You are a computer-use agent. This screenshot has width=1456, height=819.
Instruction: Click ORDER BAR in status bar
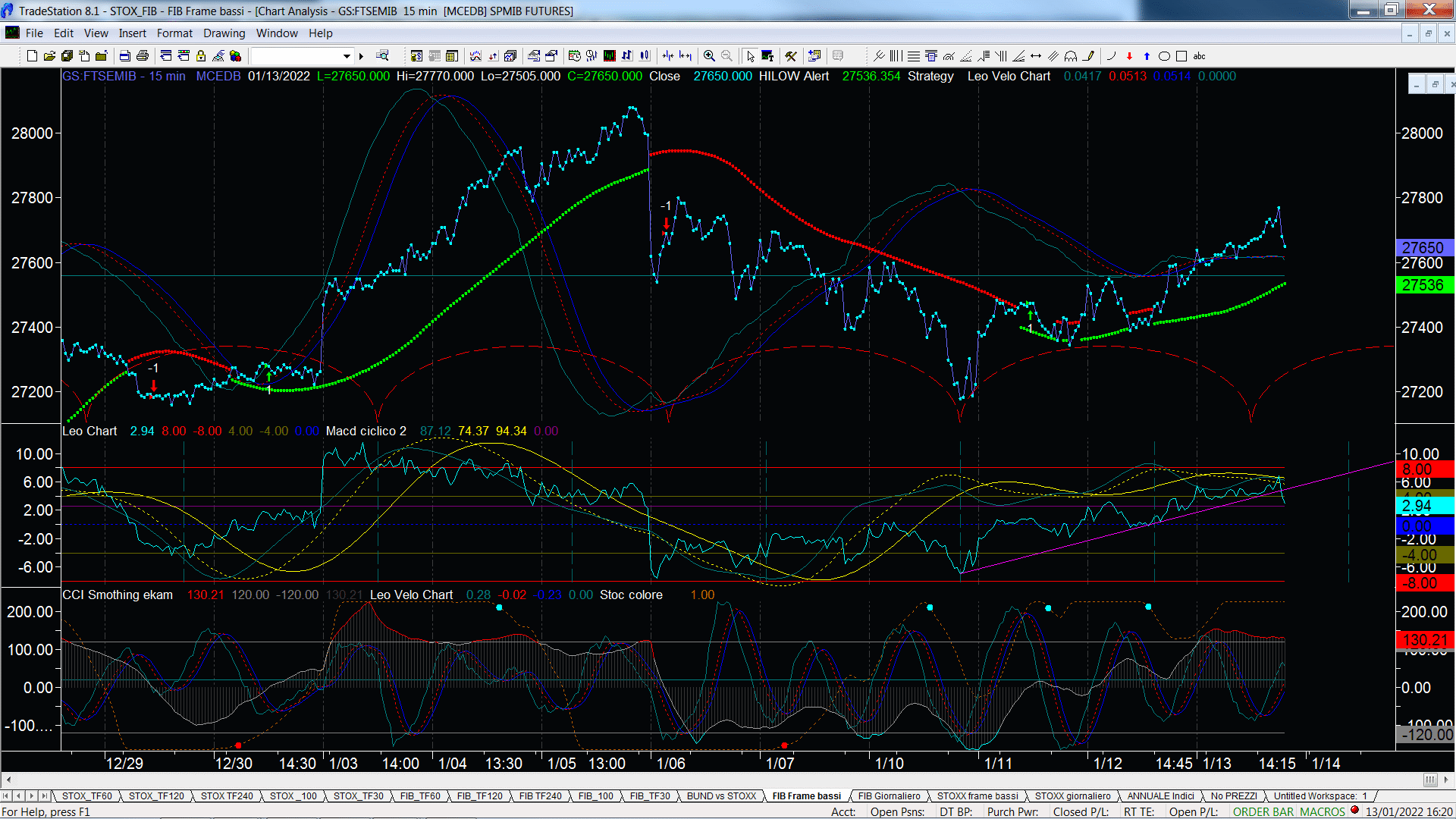coord(1263,811)
